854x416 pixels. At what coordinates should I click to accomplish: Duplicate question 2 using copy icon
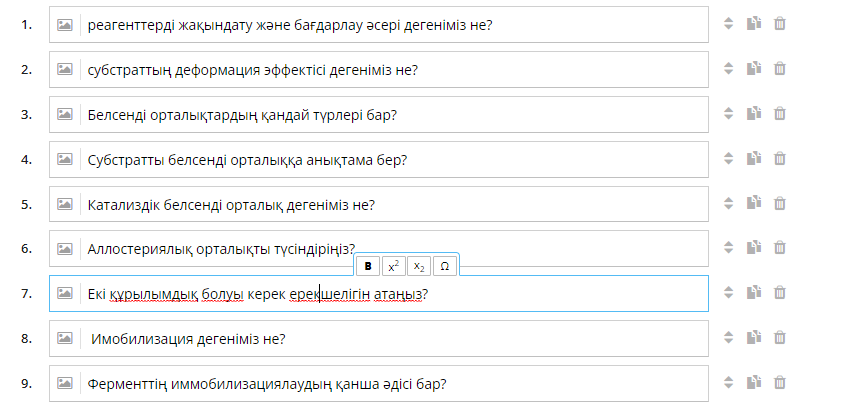[x=754, y=69]
